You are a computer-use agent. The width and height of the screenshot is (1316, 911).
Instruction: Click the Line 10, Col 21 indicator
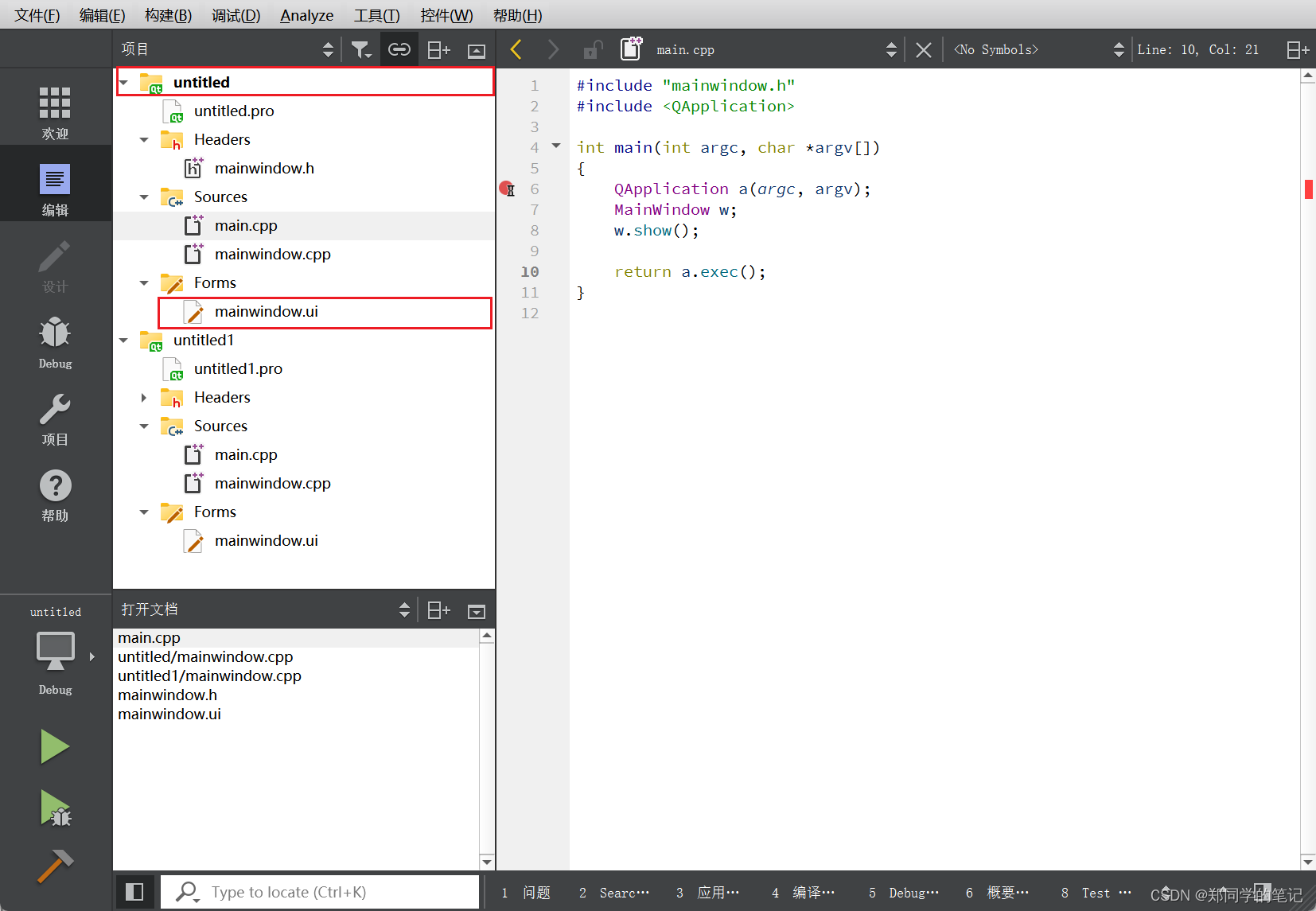[x=1198, y=49]
